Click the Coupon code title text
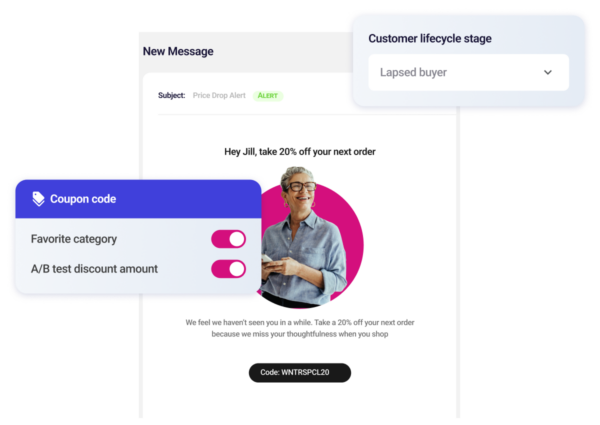This screenshot has height=425, width=600. 83,199
